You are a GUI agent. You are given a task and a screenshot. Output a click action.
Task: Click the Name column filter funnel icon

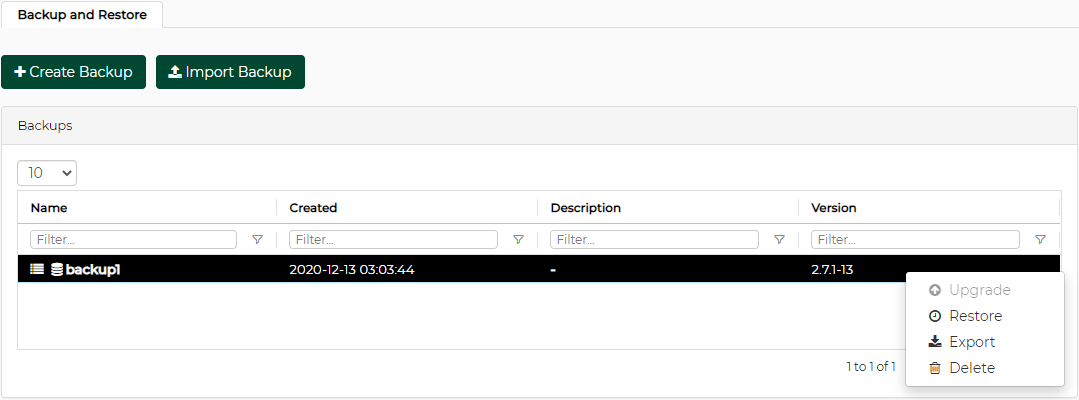(x=257, y=240)
